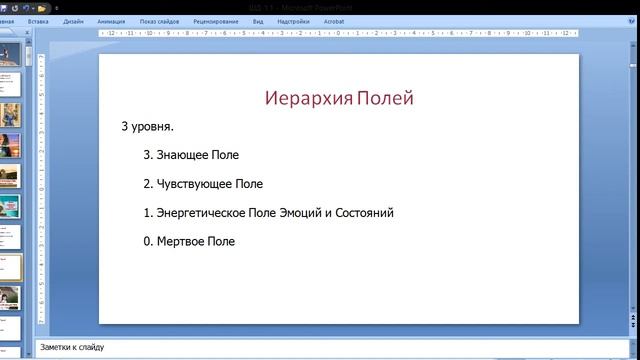
Task: Click the Help question mark icon
Action: pyautogui.click(x=632, y=21)
